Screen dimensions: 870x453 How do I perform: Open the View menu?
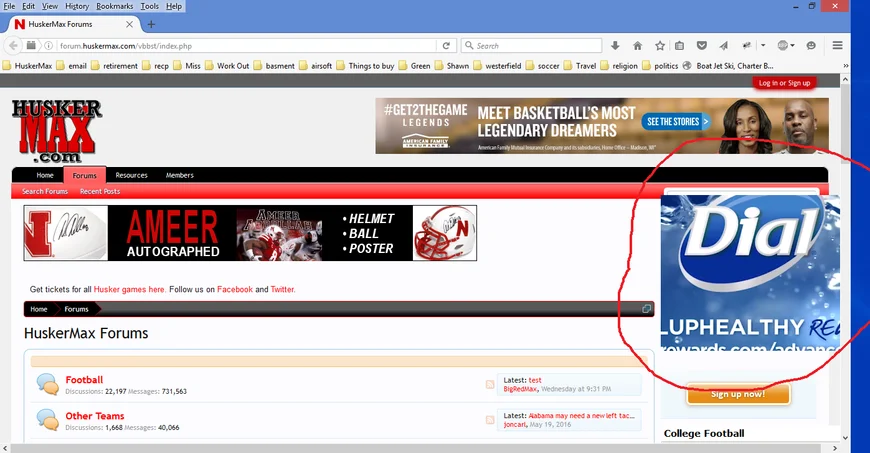[50, 6]
